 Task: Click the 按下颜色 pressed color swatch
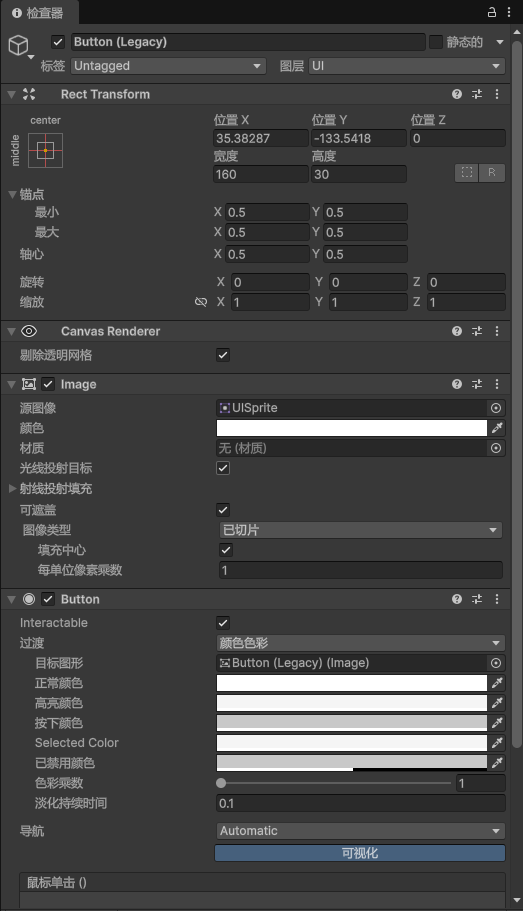pos(352,723)
